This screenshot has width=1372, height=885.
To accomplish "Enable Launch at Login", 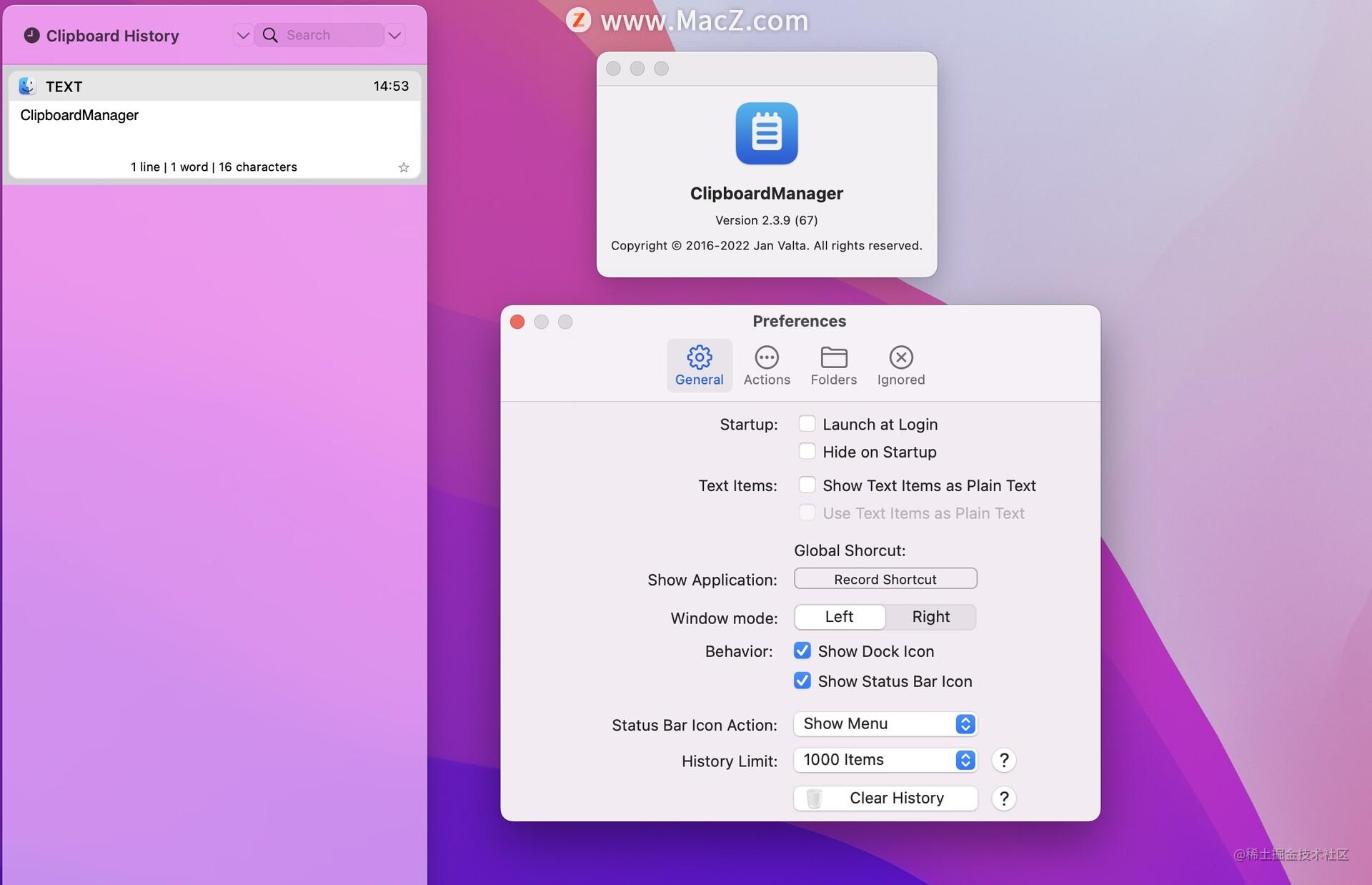I will coord(807,423).
